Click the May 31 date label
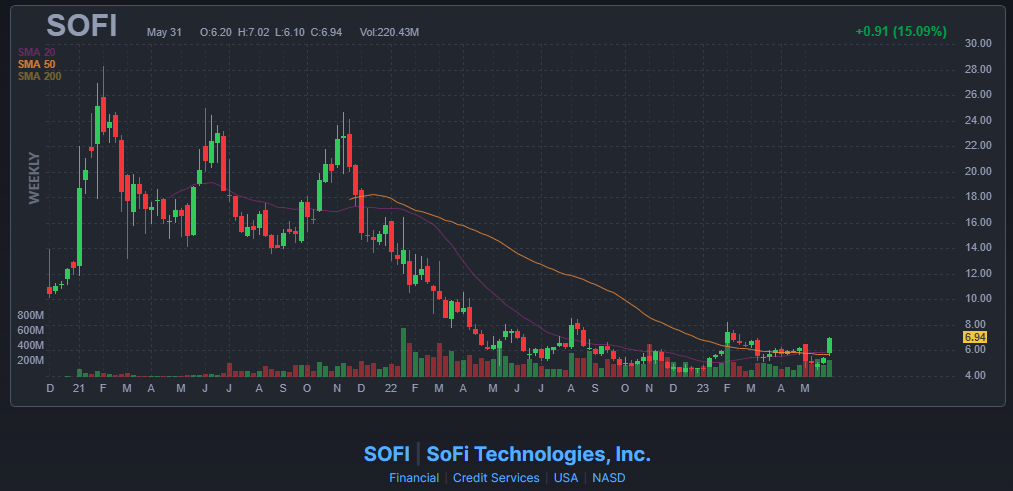 coord(162,32)
